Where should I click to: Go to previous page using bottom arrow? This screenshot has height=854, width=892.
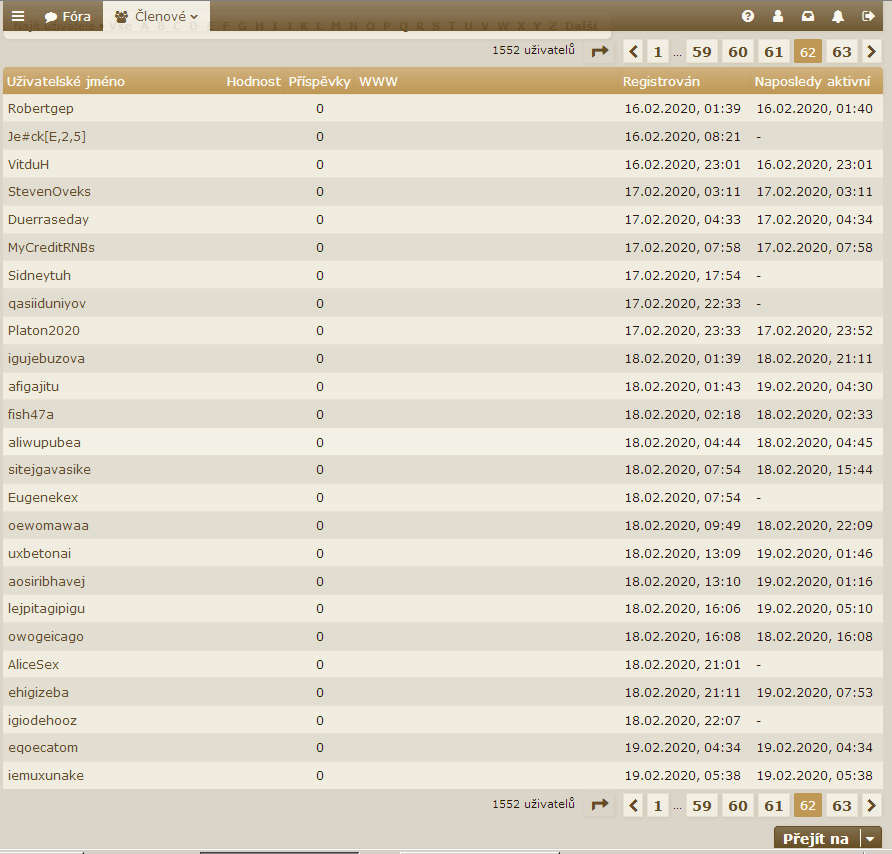tap(633, 805)
